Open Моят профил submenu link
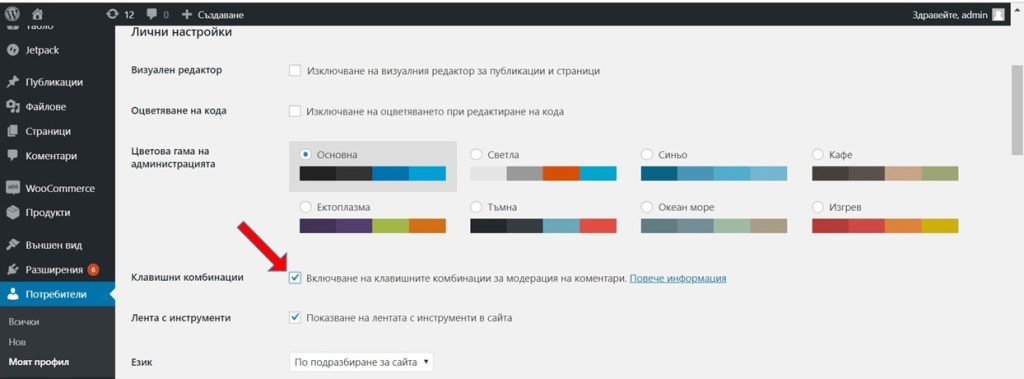The width and height of the screenshot is (1024, 379). pos(39,361)
